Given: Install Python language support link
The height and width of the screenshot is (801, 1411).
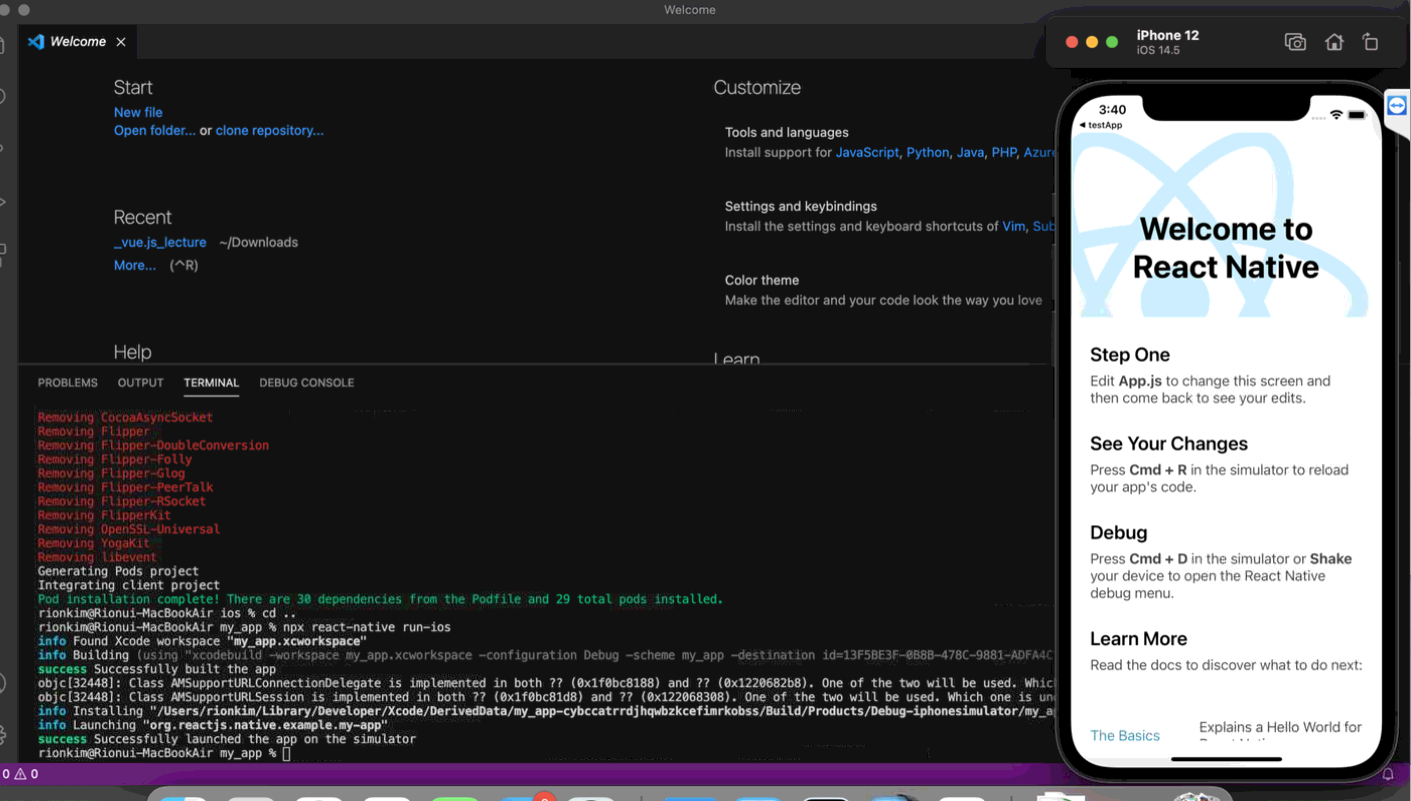Looking at the screenshot, I should [928, 152].
